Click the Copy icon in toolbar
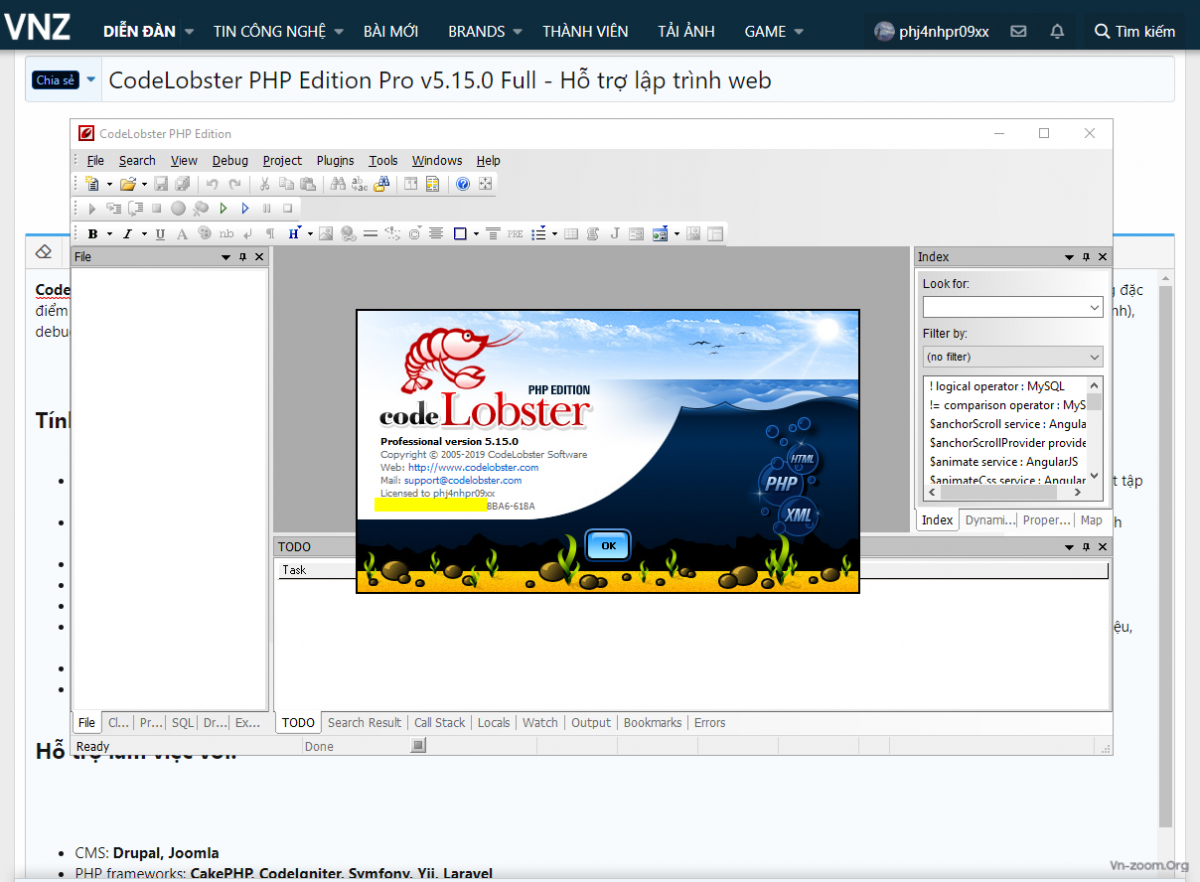 click(286, 184)
